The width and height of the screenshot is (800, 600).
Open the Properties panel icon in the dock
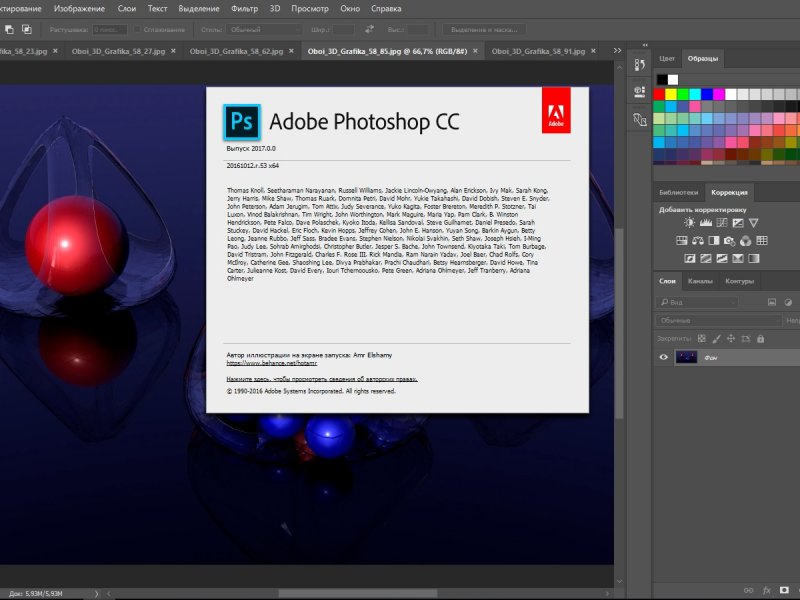(x=640, y=92)
